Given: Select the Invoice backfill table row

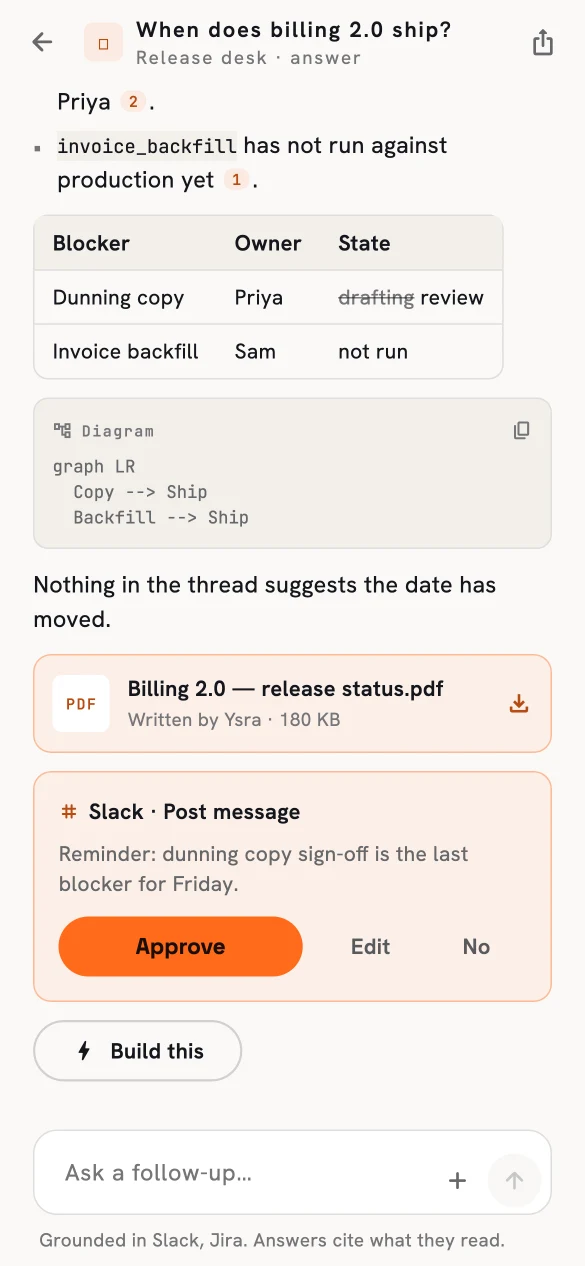Looking at the screenshot, I should coord(268,351).
